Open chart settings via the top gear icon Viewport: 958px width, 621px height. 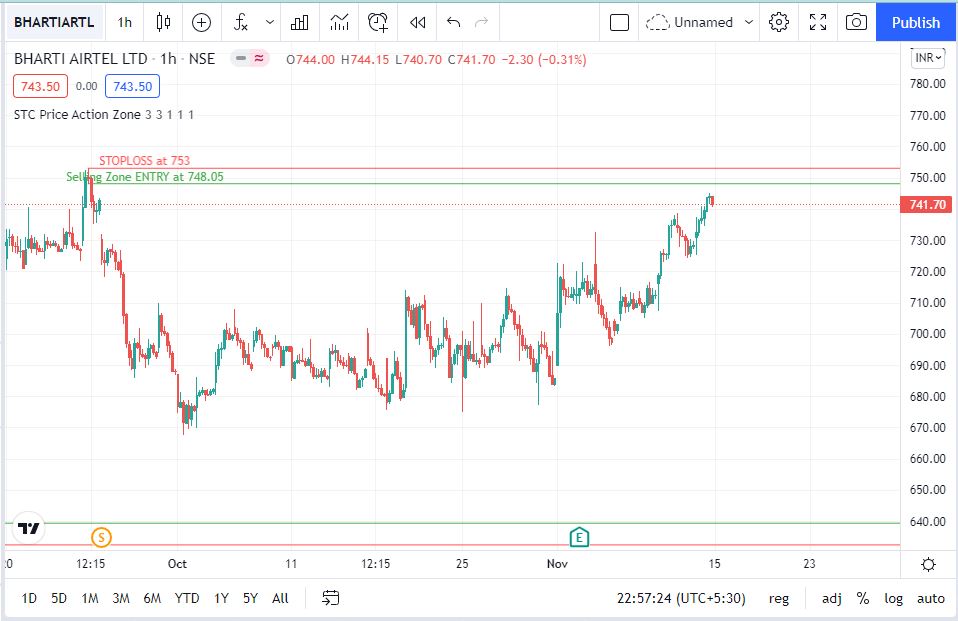pos(780,22)
